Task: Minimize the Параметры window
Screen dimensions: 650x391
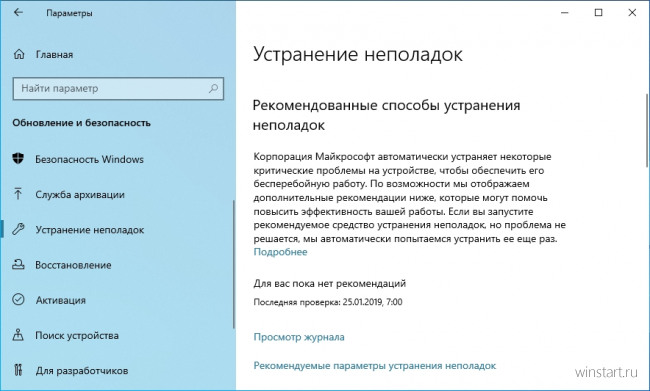Action: [x=565, y=13]
